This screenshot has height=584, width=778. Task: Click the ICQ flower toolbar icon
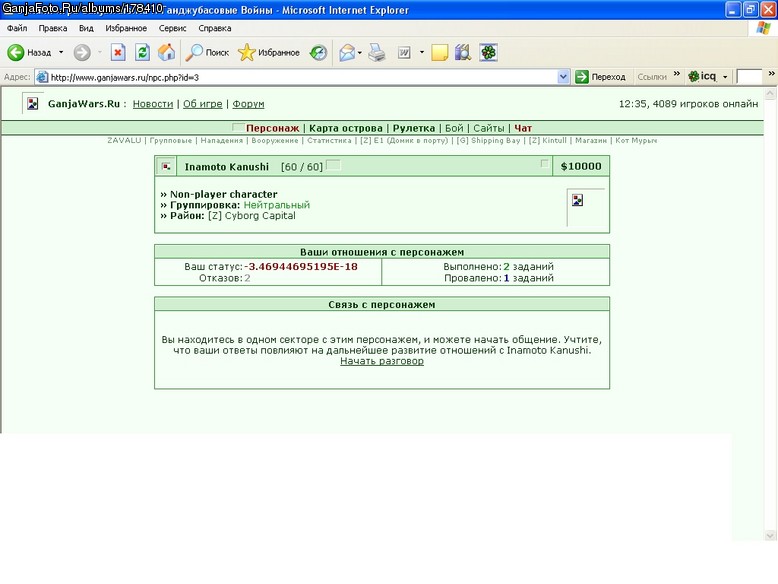pyautogui.click(x=489, y=52)
